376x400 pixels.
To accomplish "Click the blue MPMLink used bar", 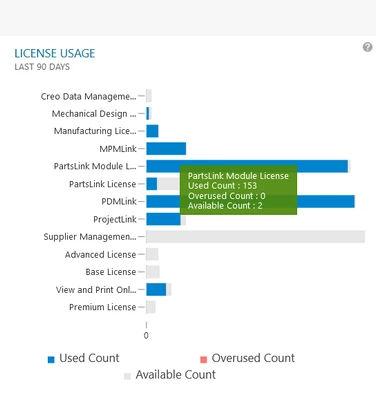I will (x=166, y=149).
